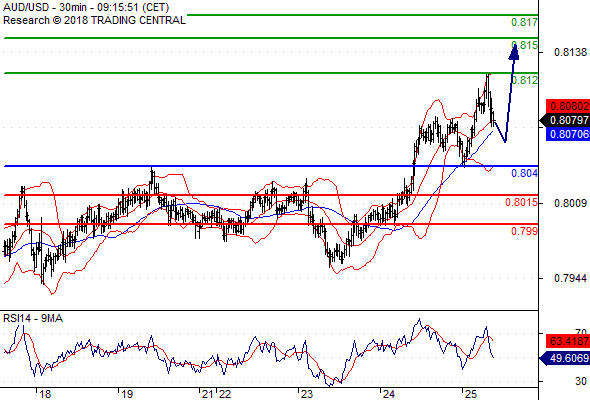
Task: Select the red 0.799 support label
Action: pos(524,231)
